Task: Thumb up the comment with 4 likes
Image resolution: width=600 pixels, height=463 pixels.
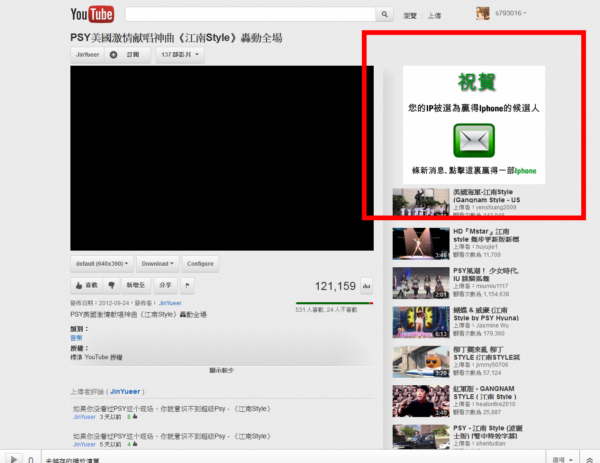Action: [x=135, y=444]
